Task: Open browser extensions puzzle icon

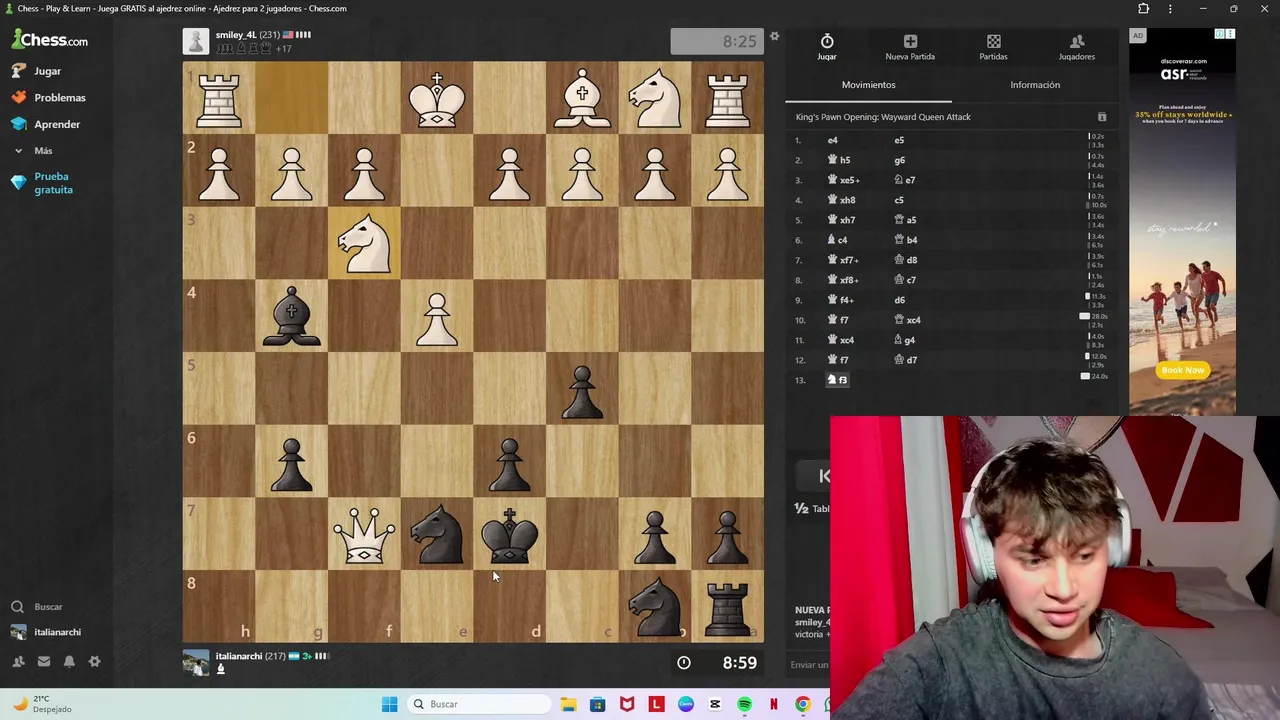Action: [1143, 9]
